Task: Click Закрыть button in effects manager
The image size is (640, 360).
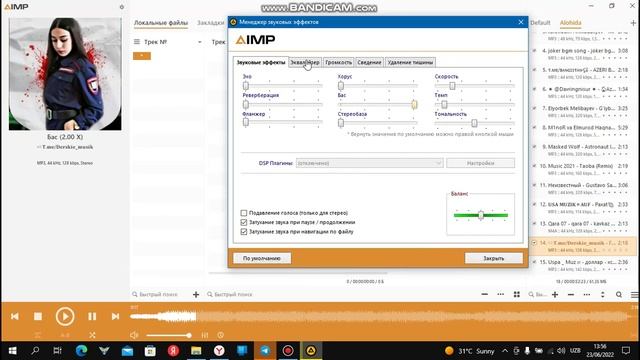Action: click(493, 258)
